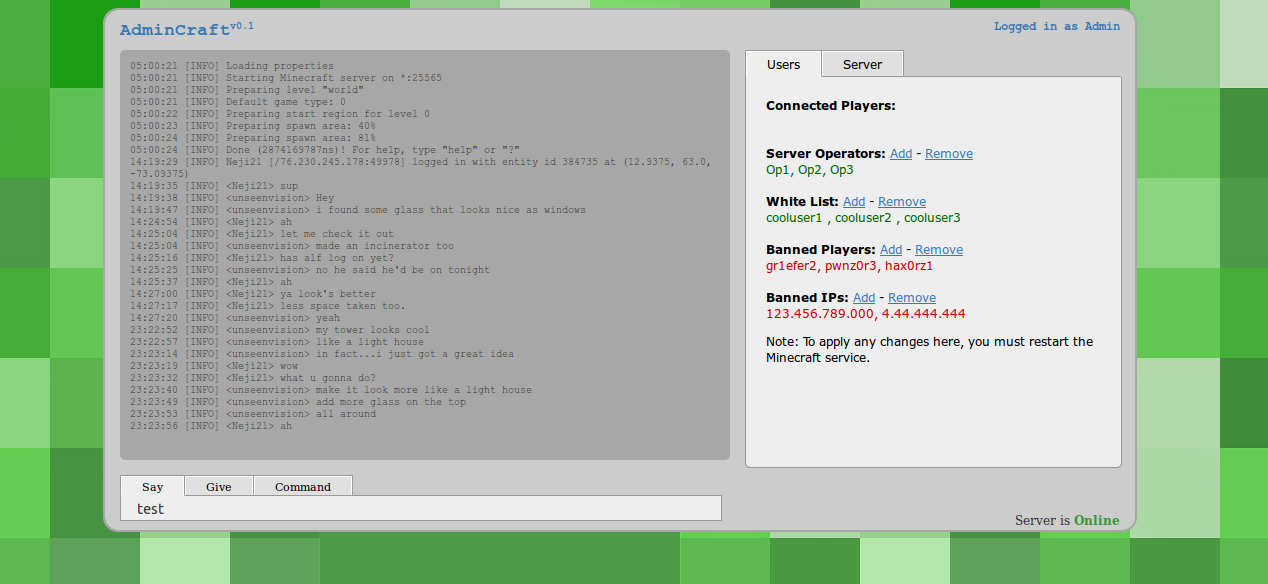Add a player to the White List
The width and height of the screenshot is (1268, 584).
pyautogui.click(x=853, y=201)
